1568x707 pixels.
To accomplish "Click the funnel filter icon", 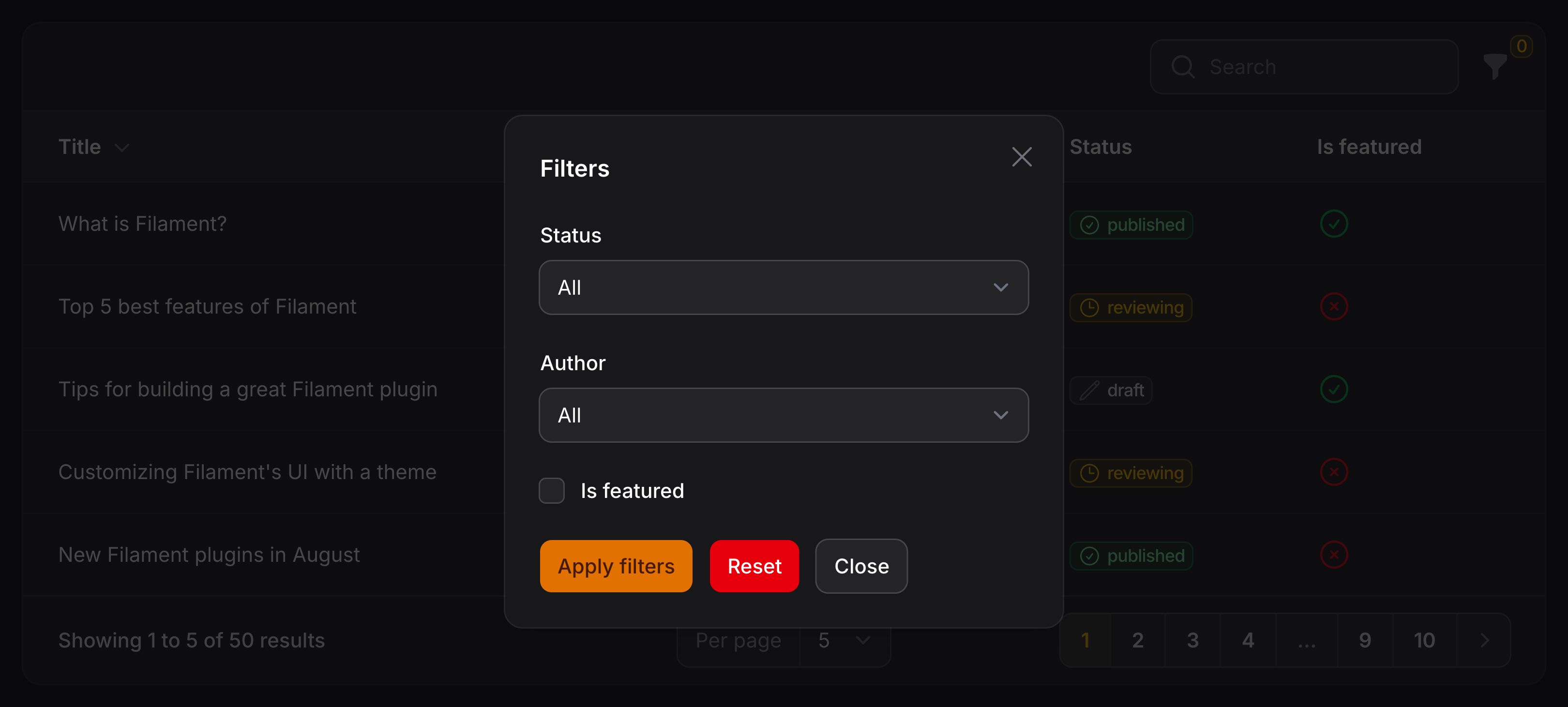I will 1494,66.
